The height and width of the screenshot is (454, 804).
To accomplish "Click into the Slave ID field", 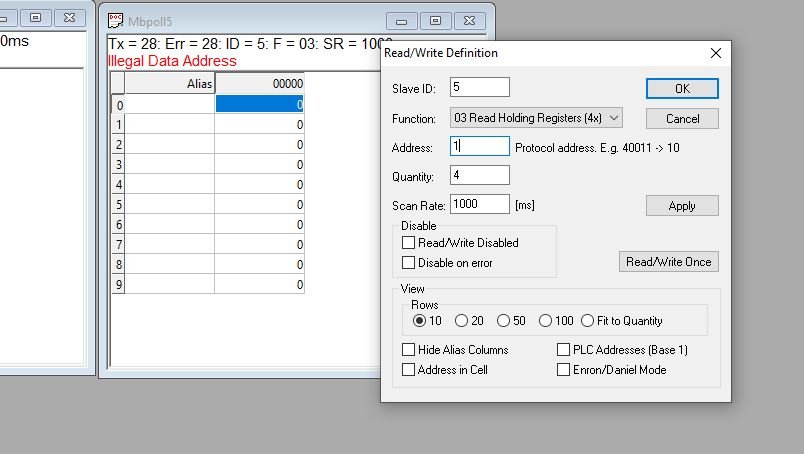I will tap(480, 88).
